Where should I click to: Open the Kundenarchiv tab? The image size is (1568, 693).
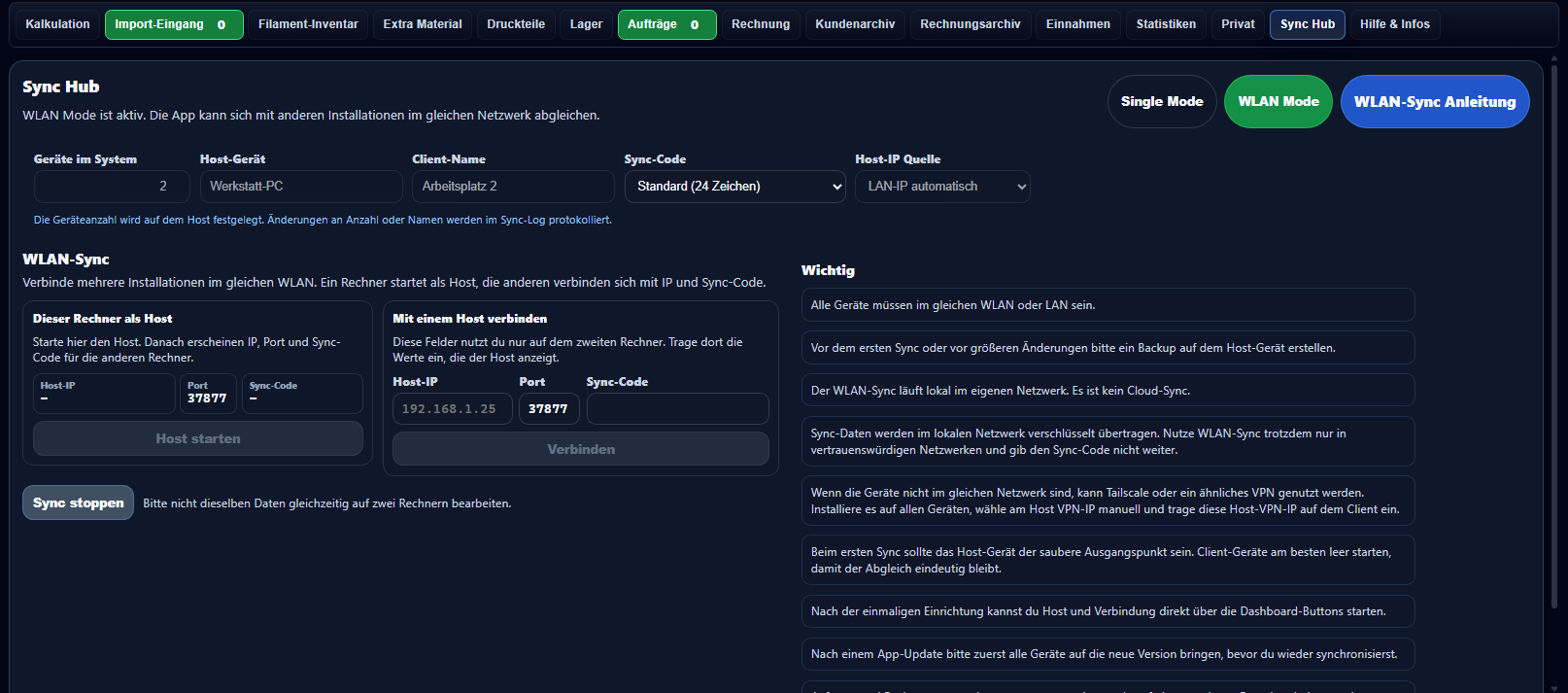(855, 24)
